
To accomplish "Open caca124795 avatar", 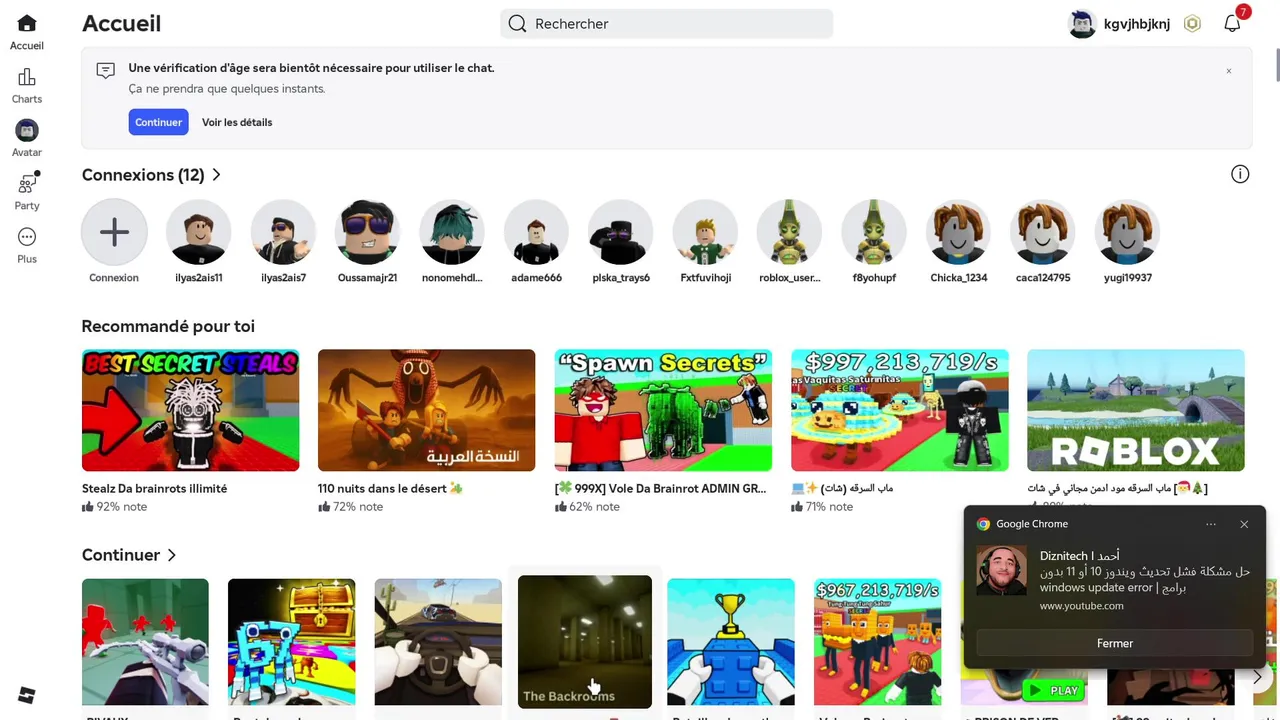I will pos(1043,232).
